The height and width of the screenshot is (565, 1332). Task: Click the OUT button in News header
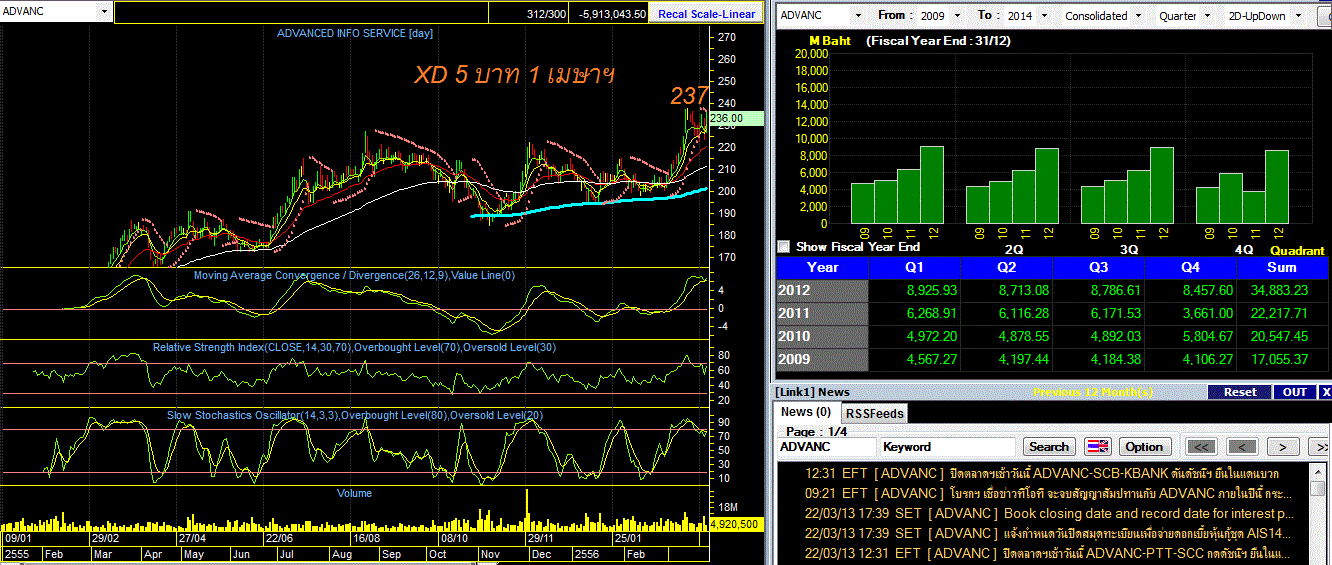pos(1294,392)
